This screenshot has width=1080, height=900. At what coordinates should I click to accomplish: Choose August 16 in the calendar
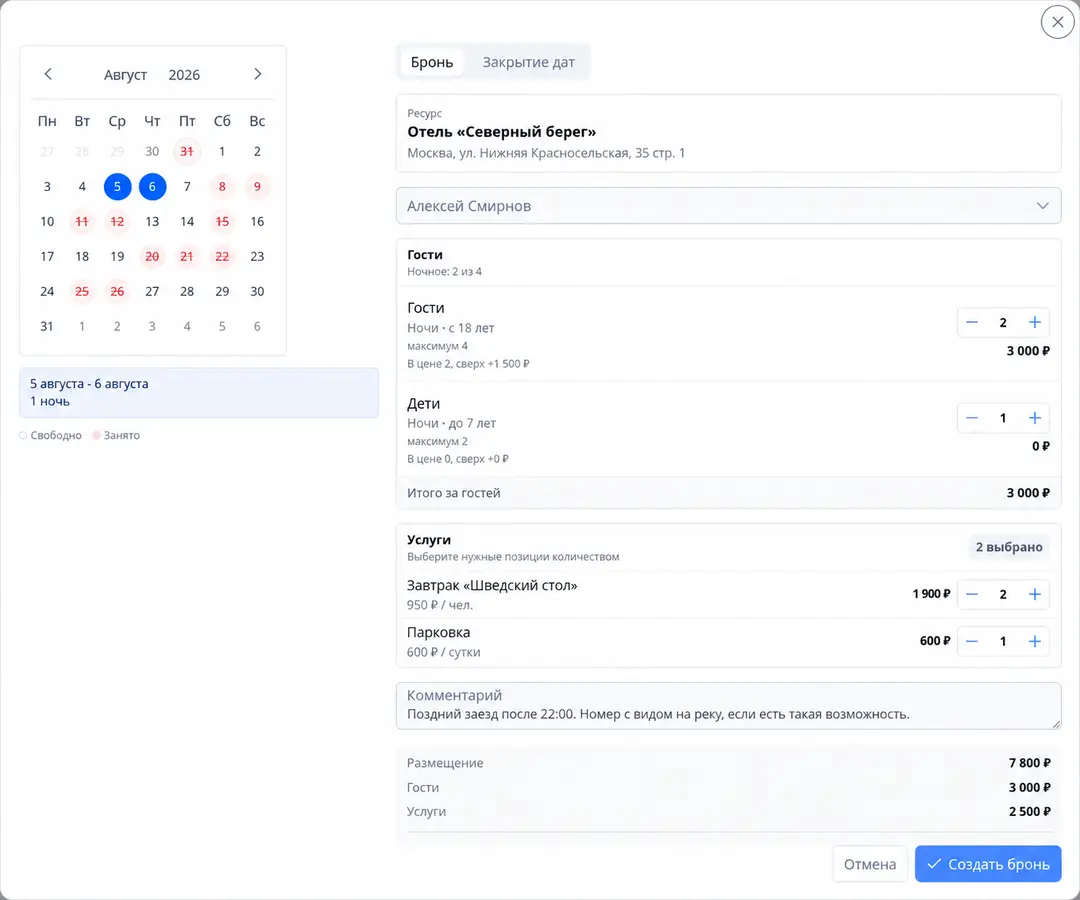(257, 222)
